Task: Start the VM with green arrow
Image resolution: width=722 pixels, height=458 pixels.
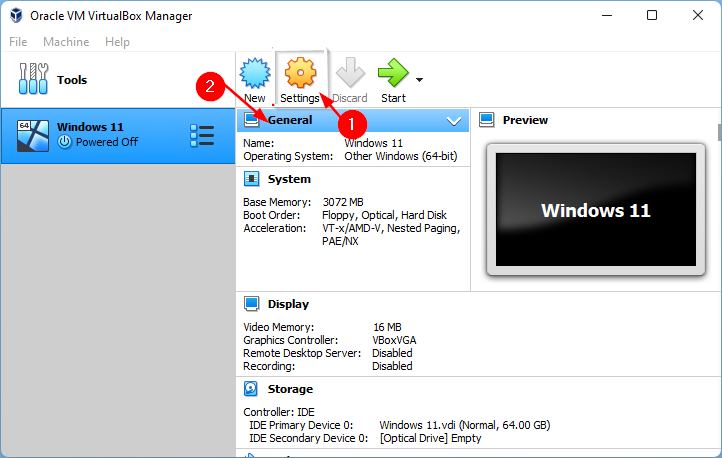Action: 393,72
